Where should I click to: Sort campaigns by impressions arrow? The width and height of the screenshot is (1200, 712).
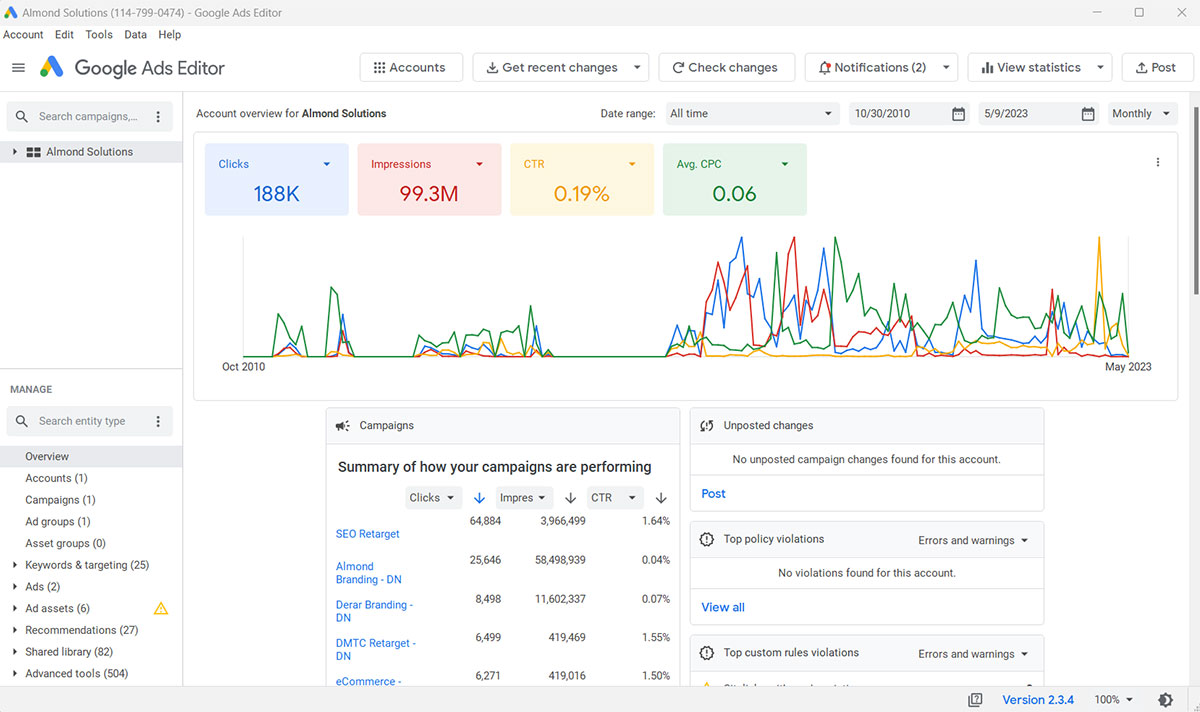pos(570,498)
